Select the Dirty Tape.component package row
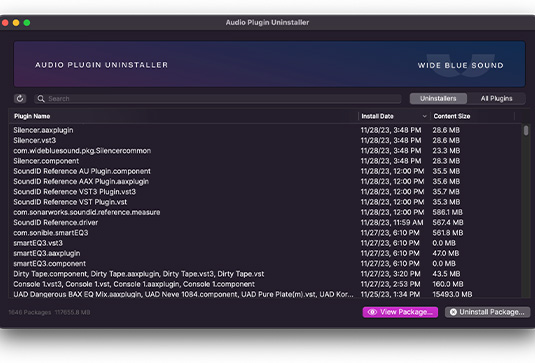The image size is (535, 363). tap(265, 274)
